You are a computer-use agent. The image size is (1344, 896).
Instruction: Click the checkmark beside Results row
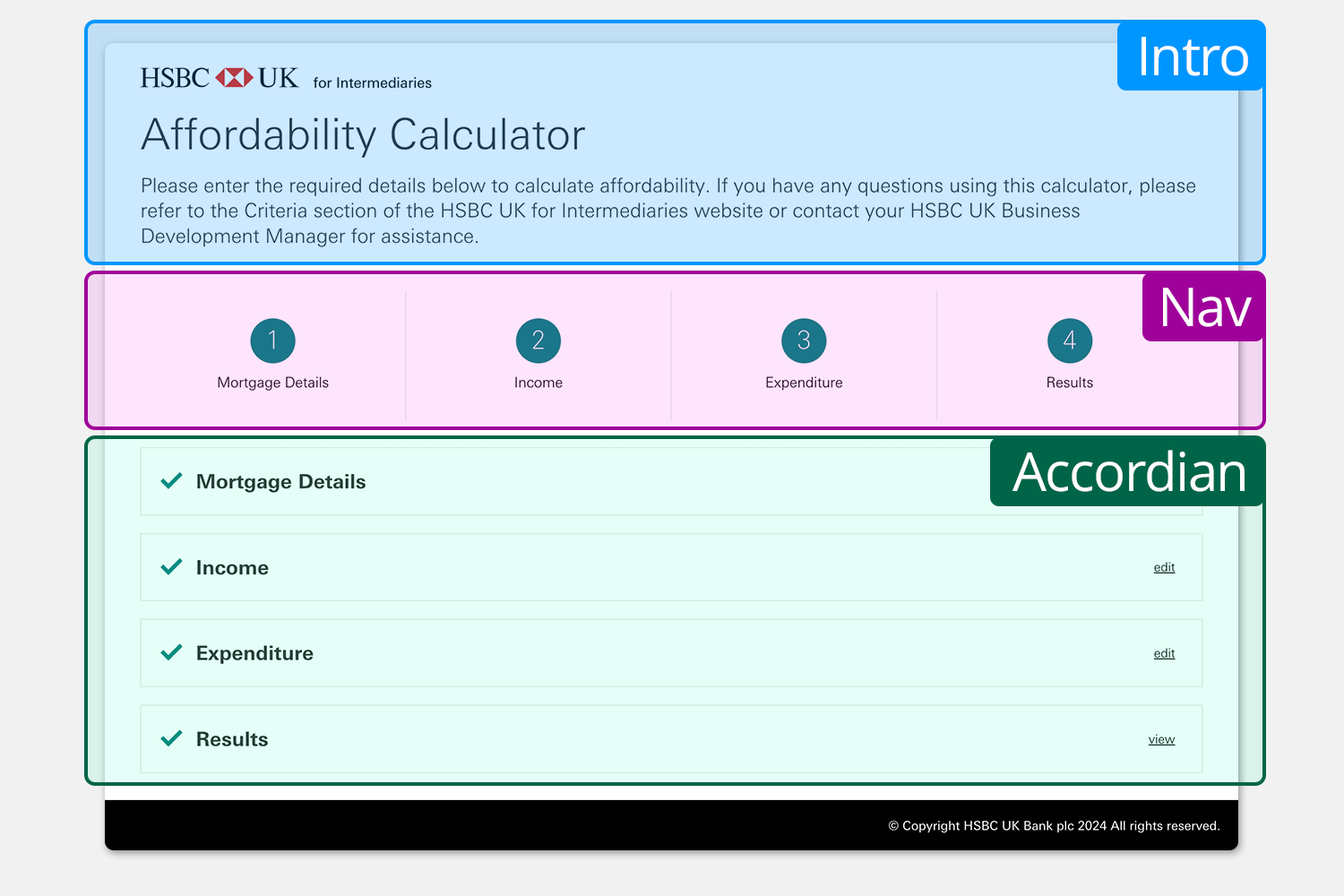coord(171,738)
